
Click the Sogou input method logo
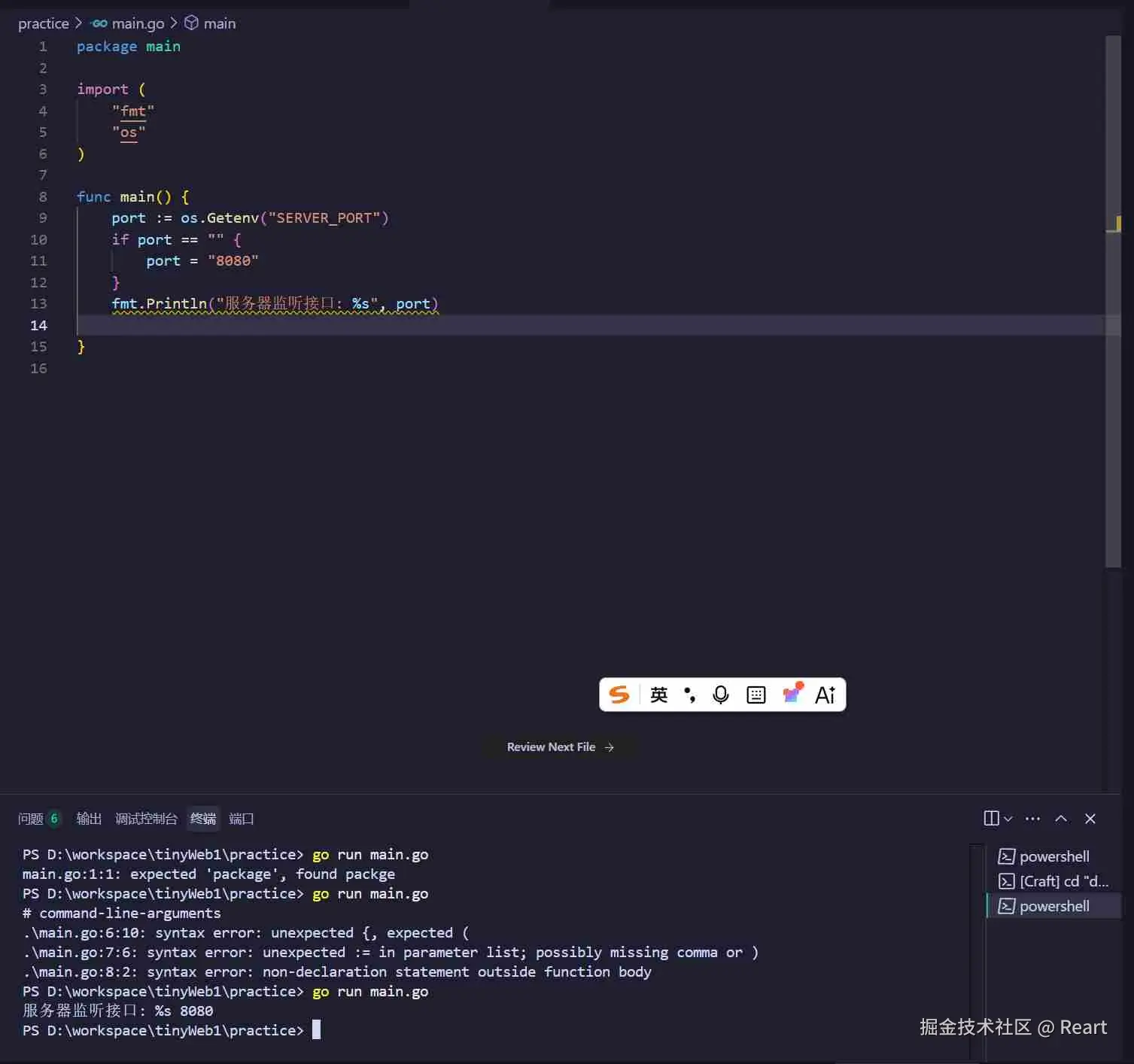tap(619, 695)
